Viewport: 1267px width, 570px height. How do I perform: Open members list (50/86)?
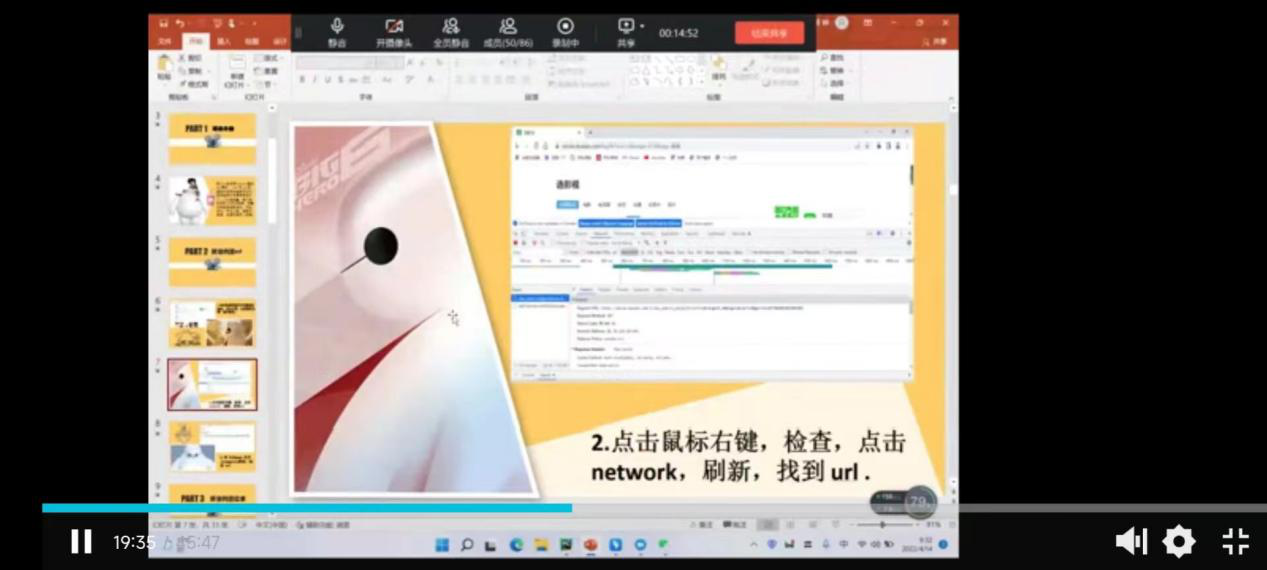click(x=508, y=32)
